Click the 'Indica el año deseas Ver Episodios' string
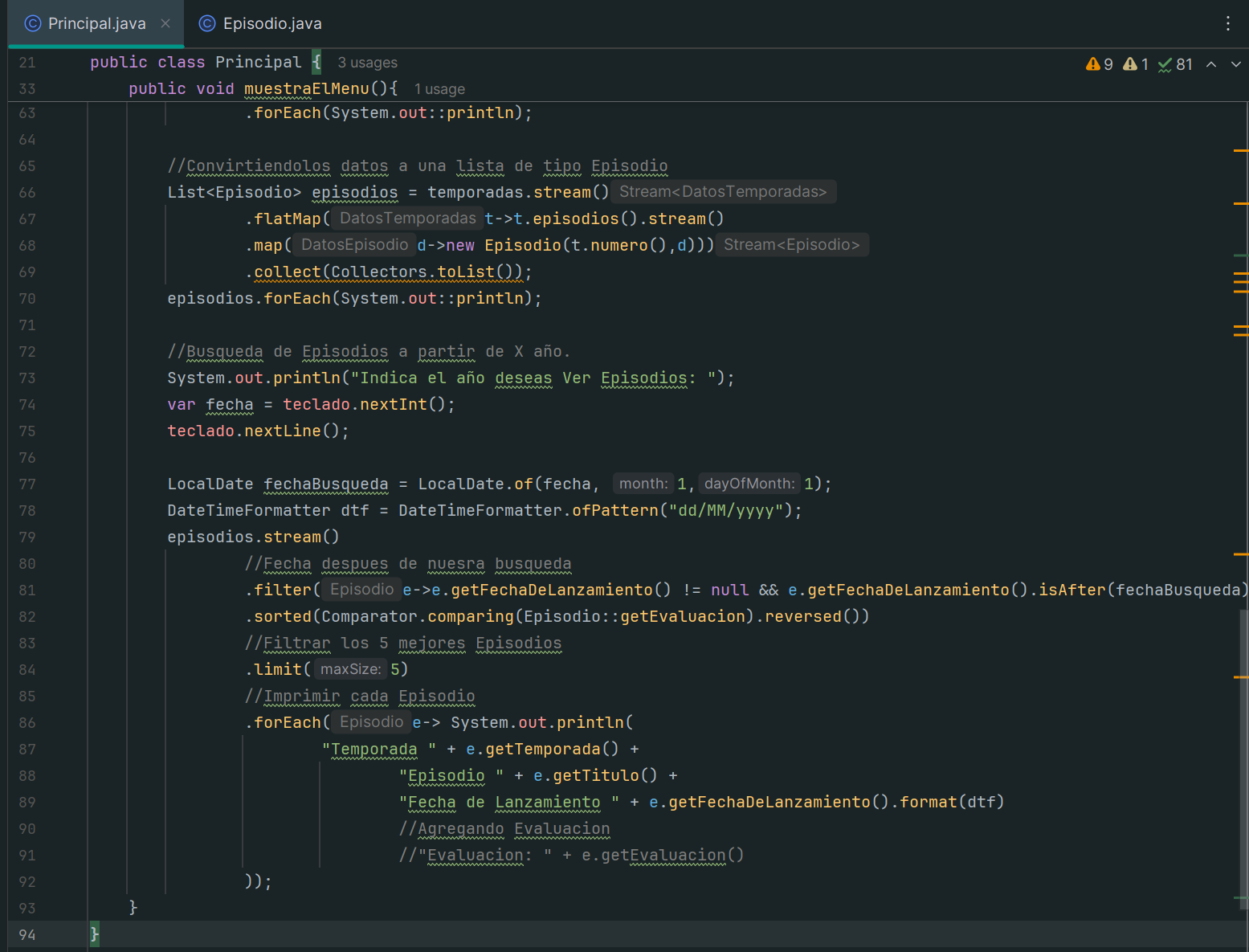Image resolution: width=1249 pixels, height=952 pixels. [x=534, y=378]
